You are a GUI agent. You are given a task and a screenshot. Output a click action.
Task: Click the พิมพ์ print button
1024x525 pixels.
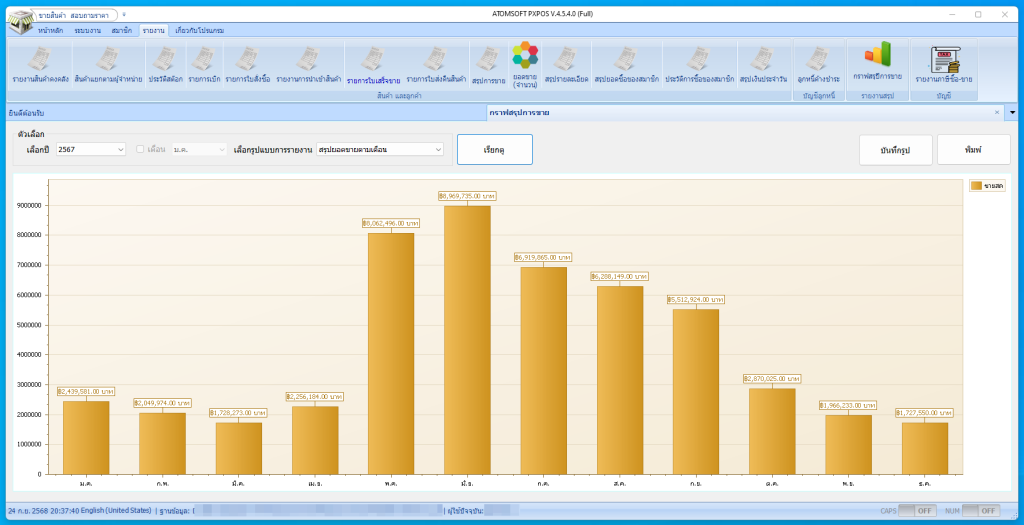coord(973,149)
